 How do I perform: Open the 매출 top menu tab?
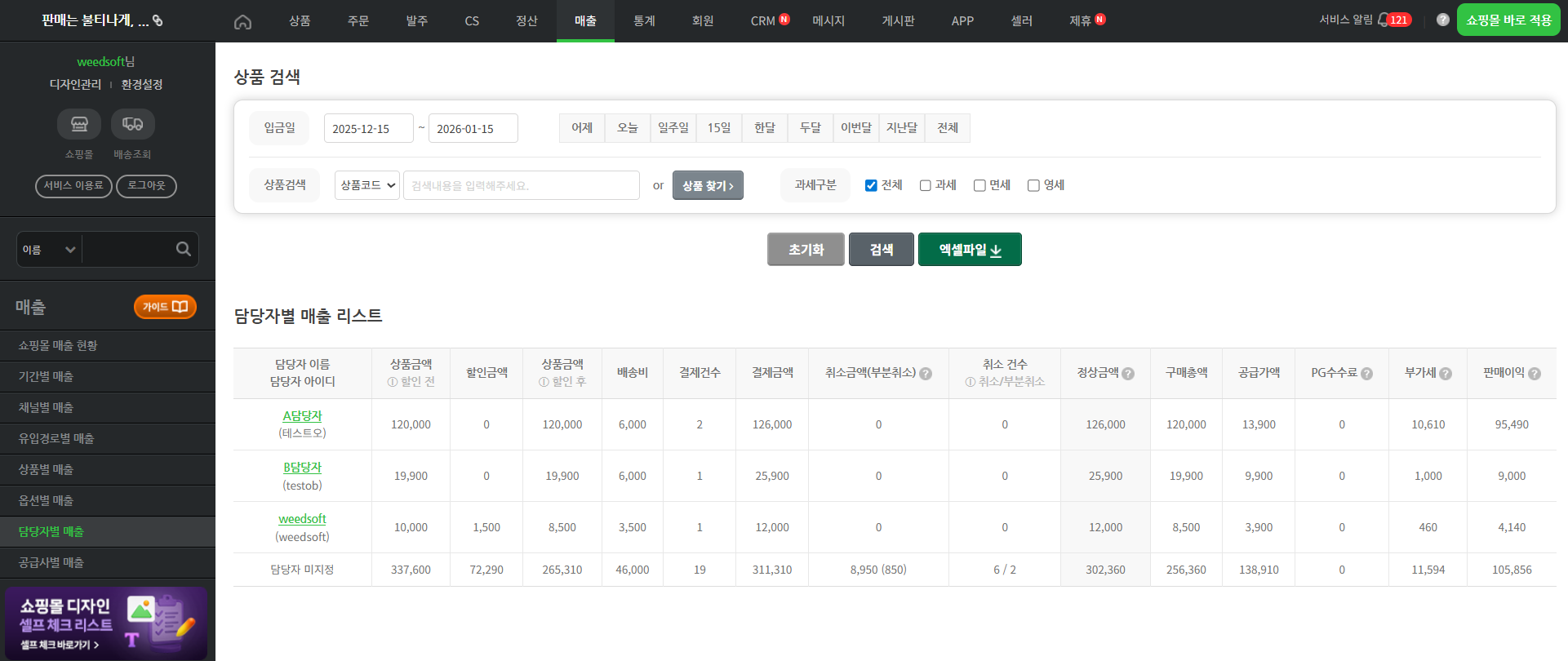click(x=585, y=20)
